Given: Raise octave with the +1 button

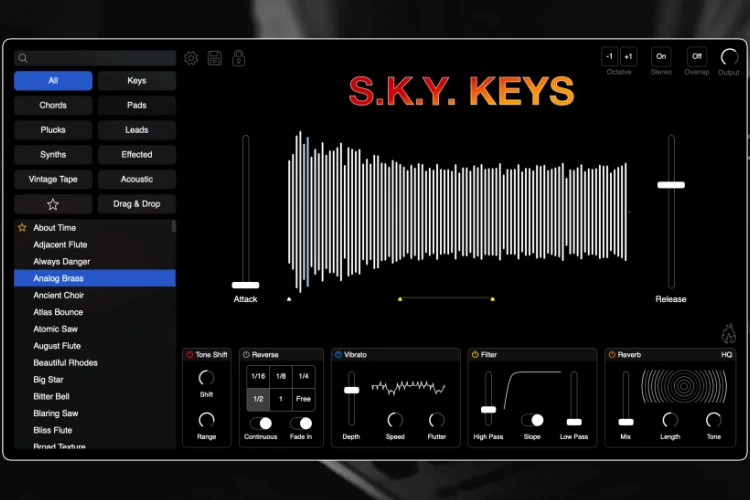Looking at the screenshot, I should (629, 56).
